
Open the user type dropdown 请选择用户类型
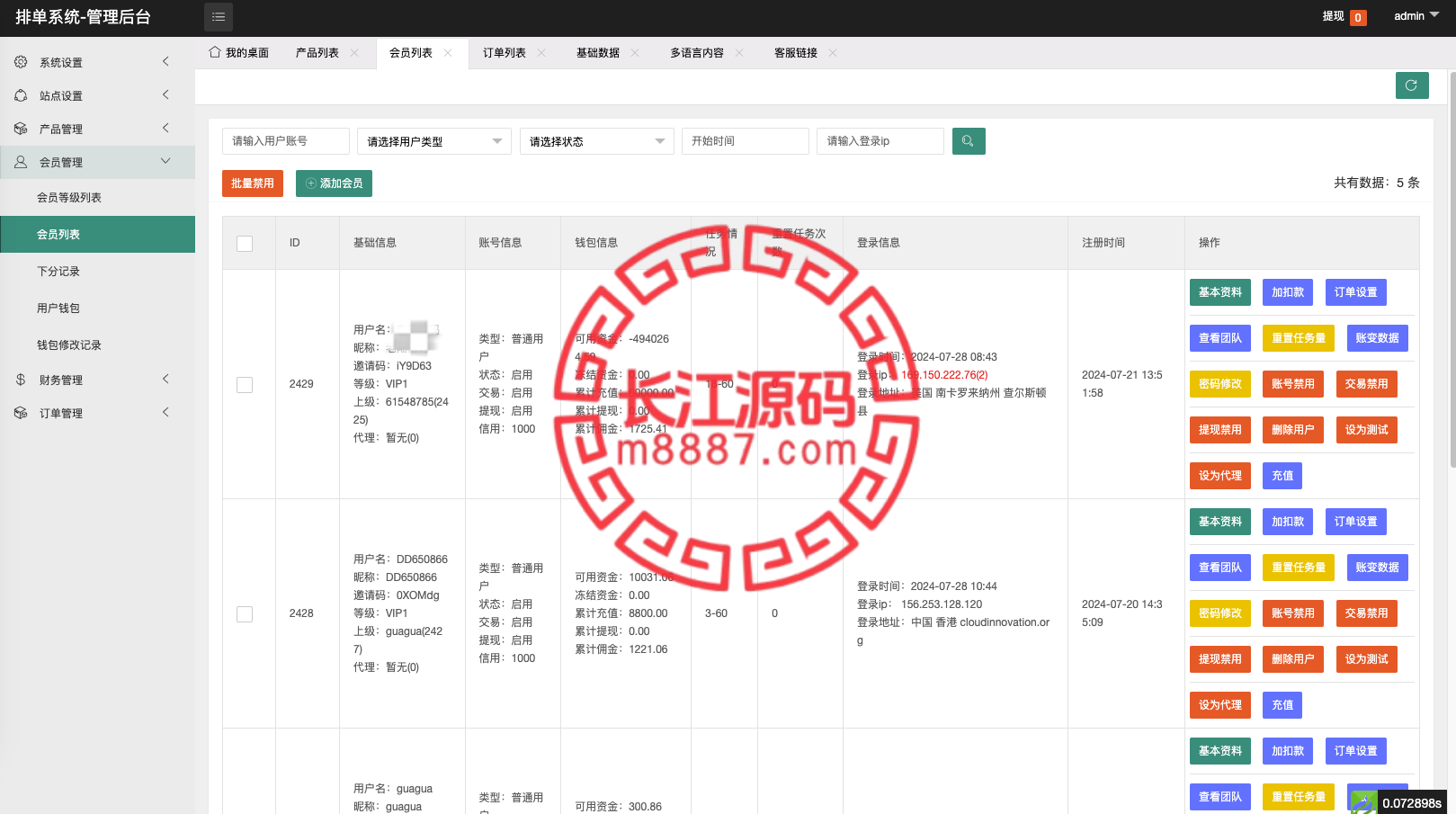coord(434,141)
